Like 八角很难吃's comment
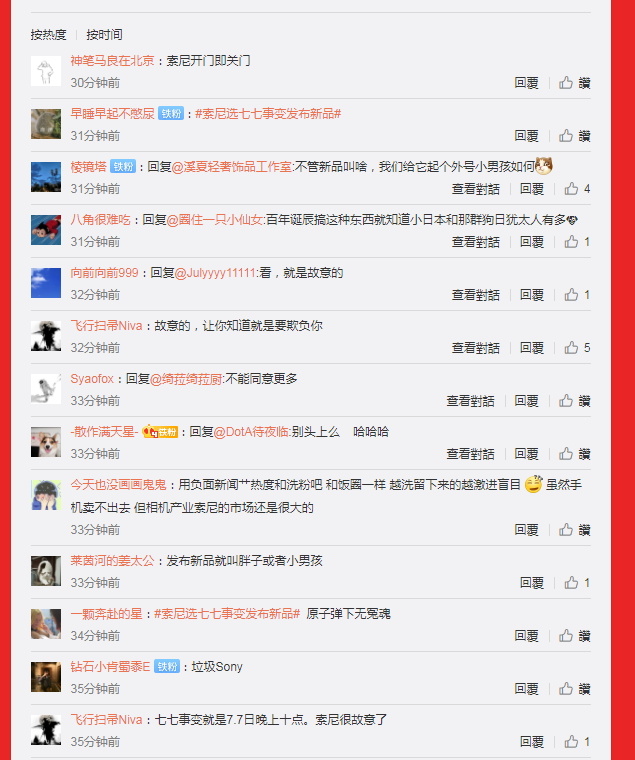The width and height of the screenshot is (635, 760). [577, 241]
